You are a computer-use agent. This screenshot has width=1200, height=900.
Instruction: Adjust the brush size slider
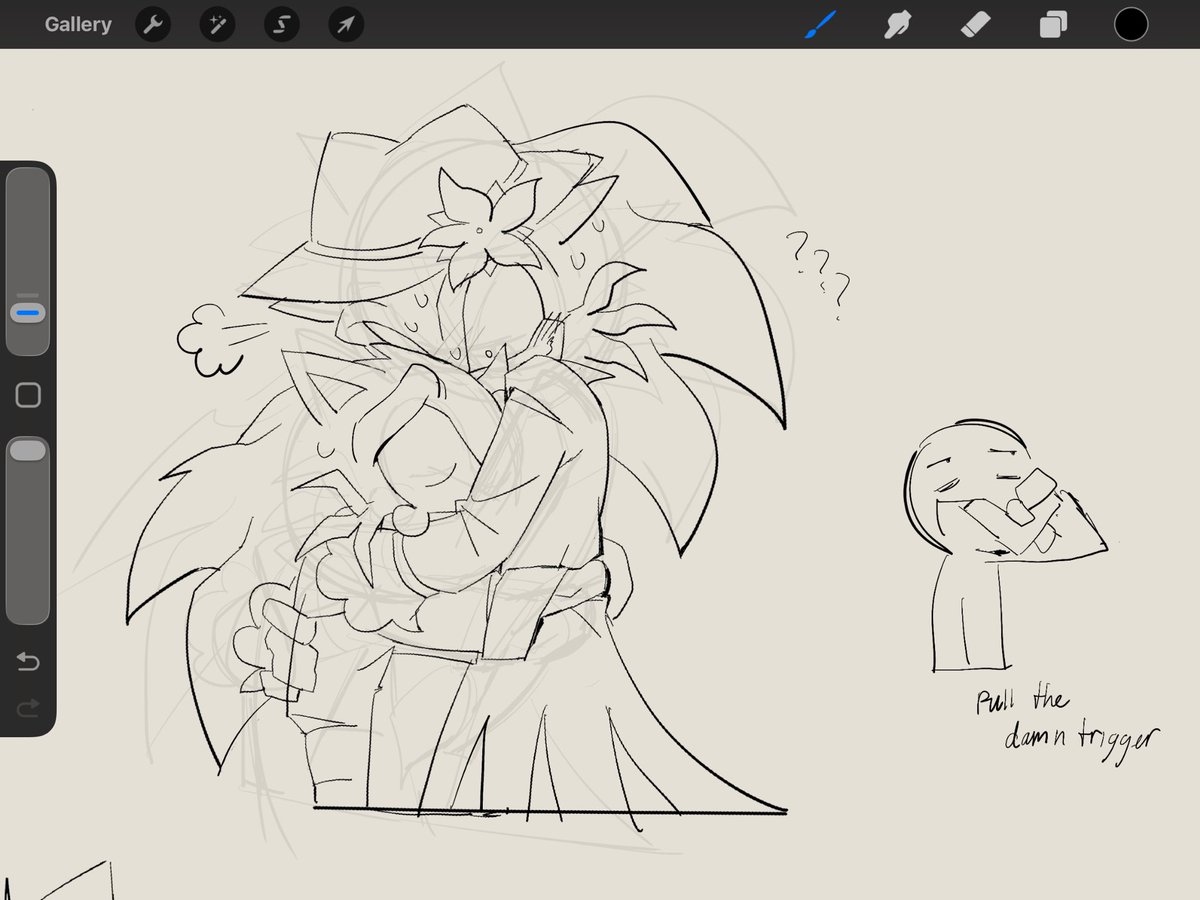click(x=28, y=262)
